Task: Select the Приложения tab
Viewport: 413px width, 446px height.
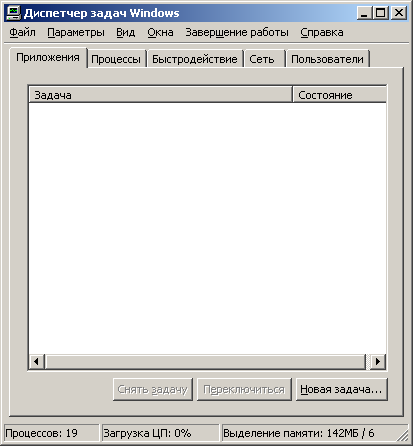Action: (x=48, y=57)
